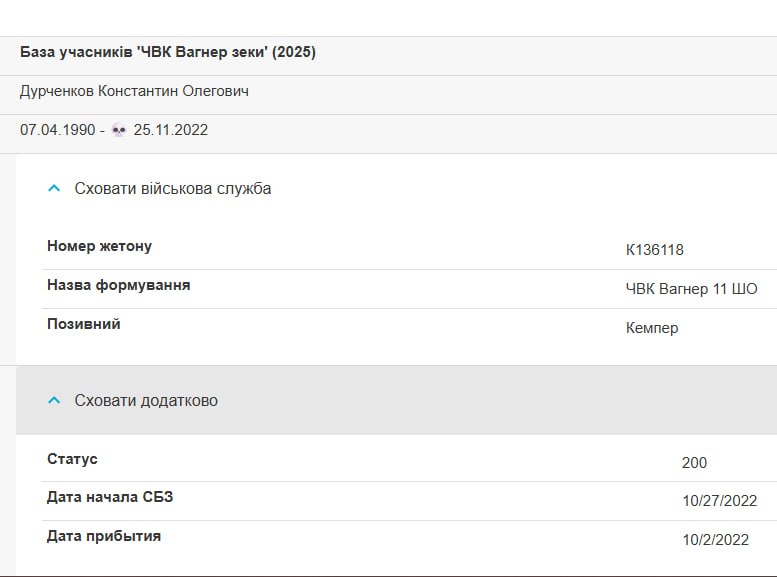
Task: Click the 'Сховати додатково' label
Action: (x=146, y=401)
